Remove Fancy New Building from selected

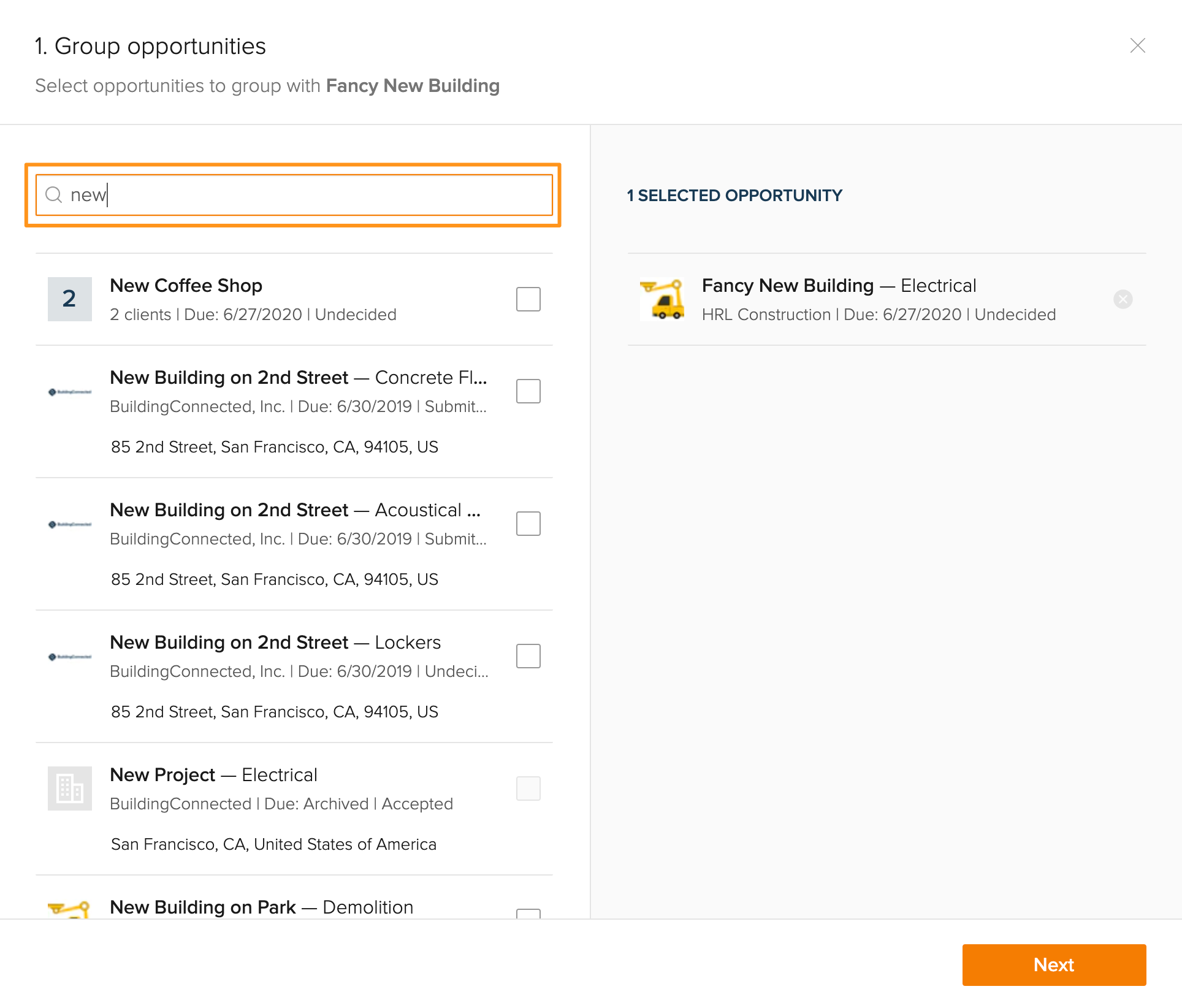pyautogui.click(x=1123, y=299)
